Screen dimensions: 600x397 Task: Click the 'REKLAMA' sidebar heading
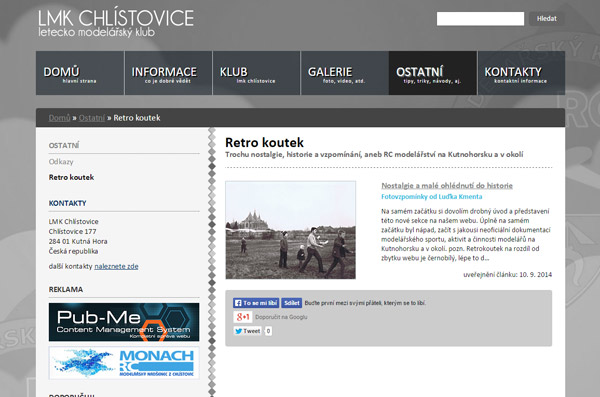click(x=66, y=289)
